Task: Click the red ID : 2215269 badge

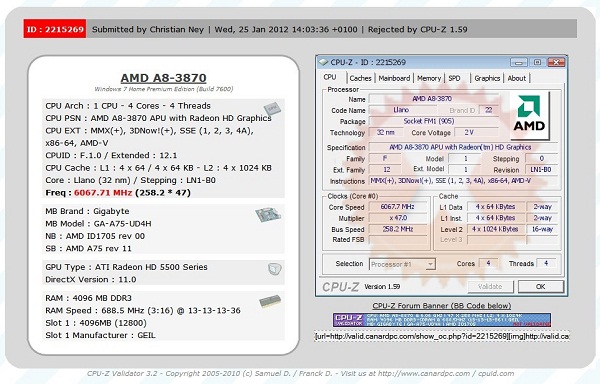Action: coord(55,29)
